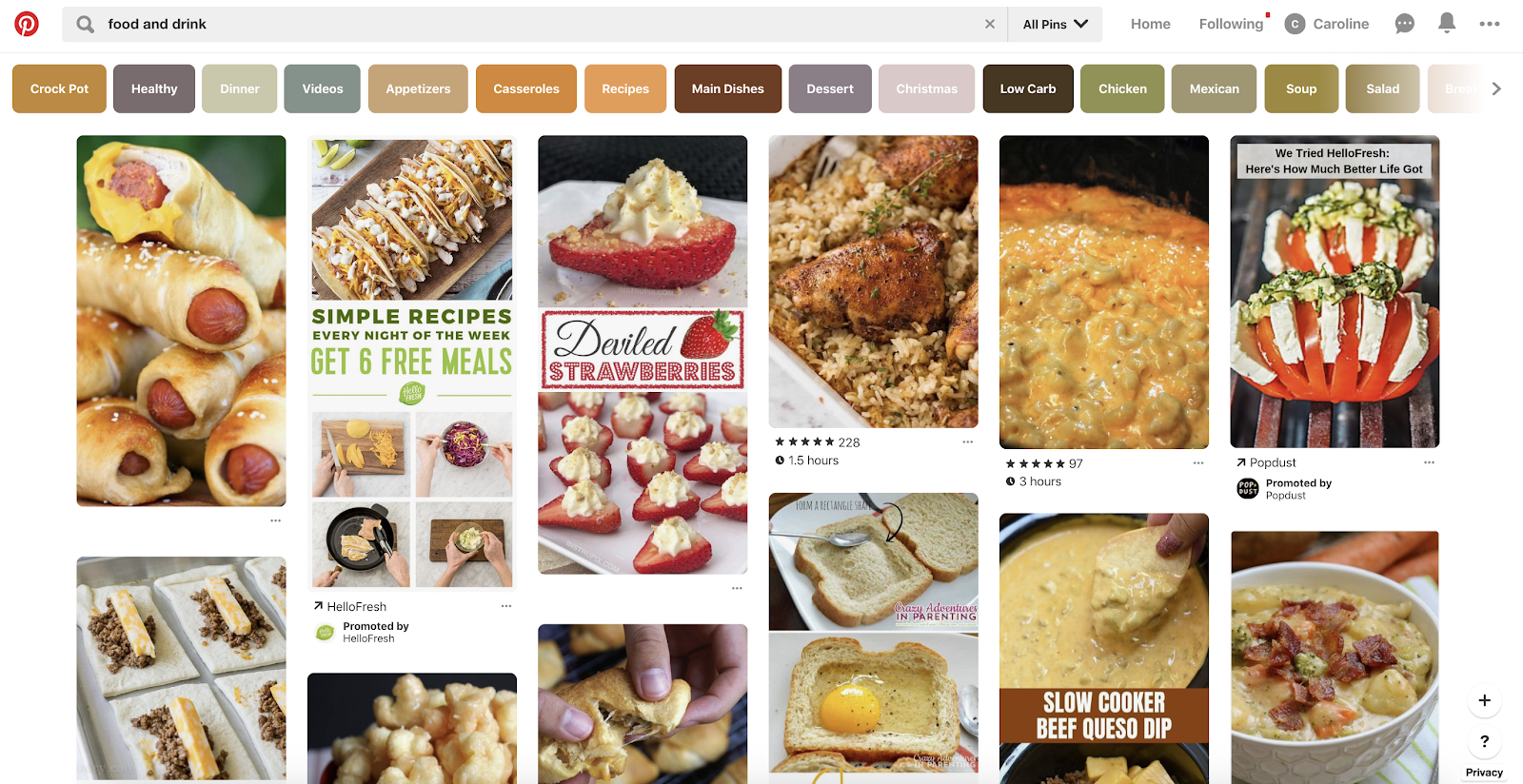Screen dimensions: 1523x784
Task: Open the notifications bell icon
Action: coord(1447,23)
